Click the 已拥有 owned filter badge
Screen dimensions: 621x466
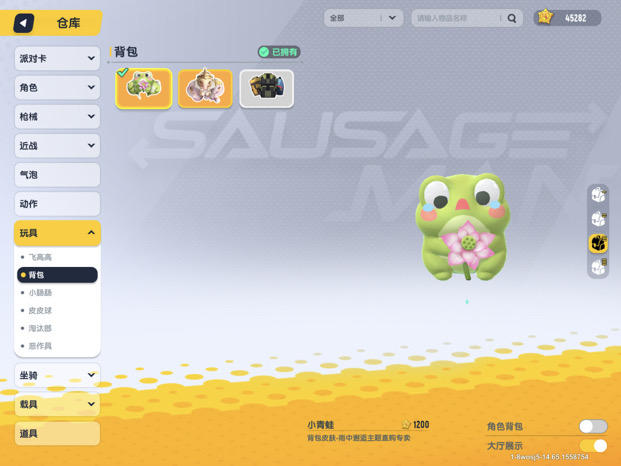279,52
